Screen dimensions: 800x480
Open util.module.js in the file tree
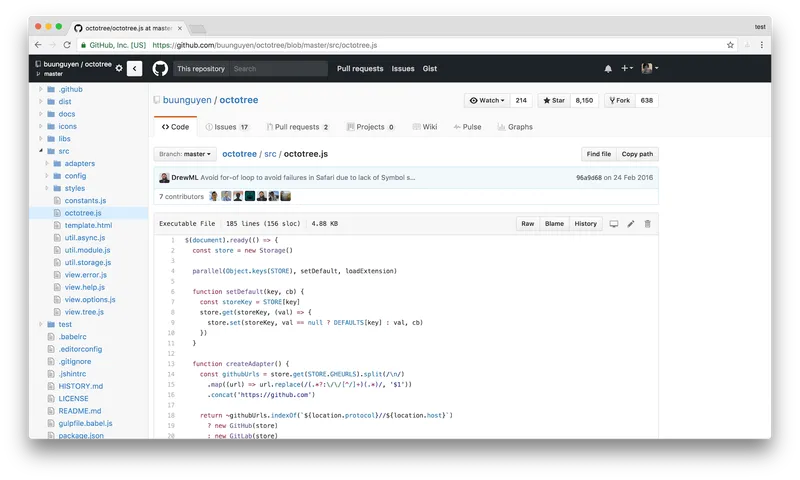click(87, 250)
